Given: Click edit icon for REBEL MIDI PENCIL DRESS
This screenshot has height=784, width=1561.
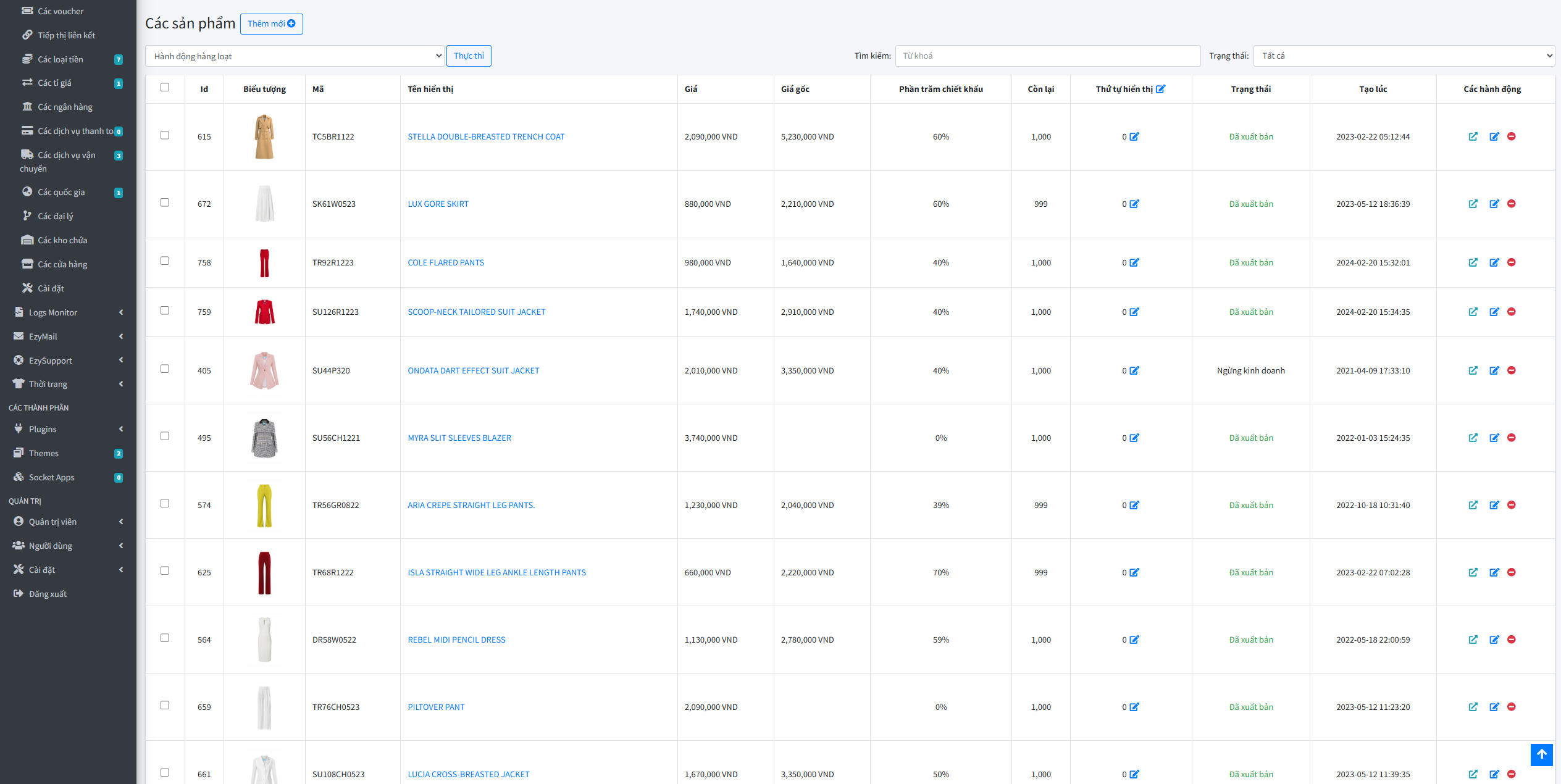Looking at the screenshot, I should [1494, 640].
